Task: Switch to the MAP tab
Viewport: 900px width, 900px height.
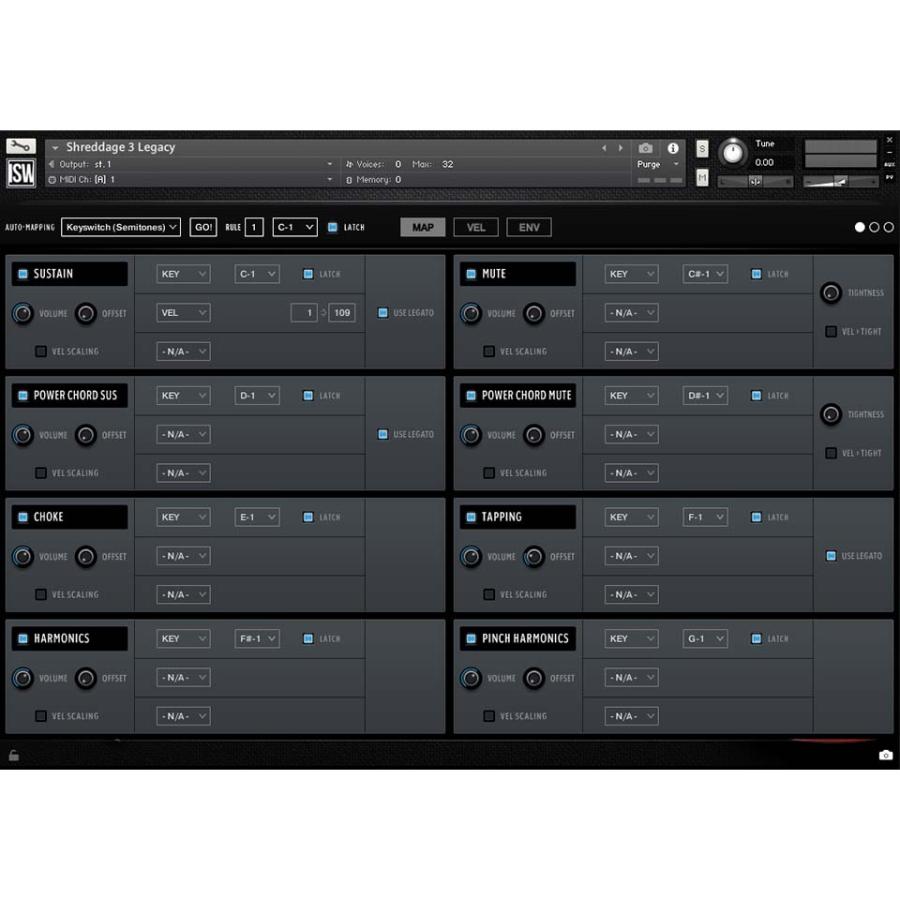Action: coord(423,227)
